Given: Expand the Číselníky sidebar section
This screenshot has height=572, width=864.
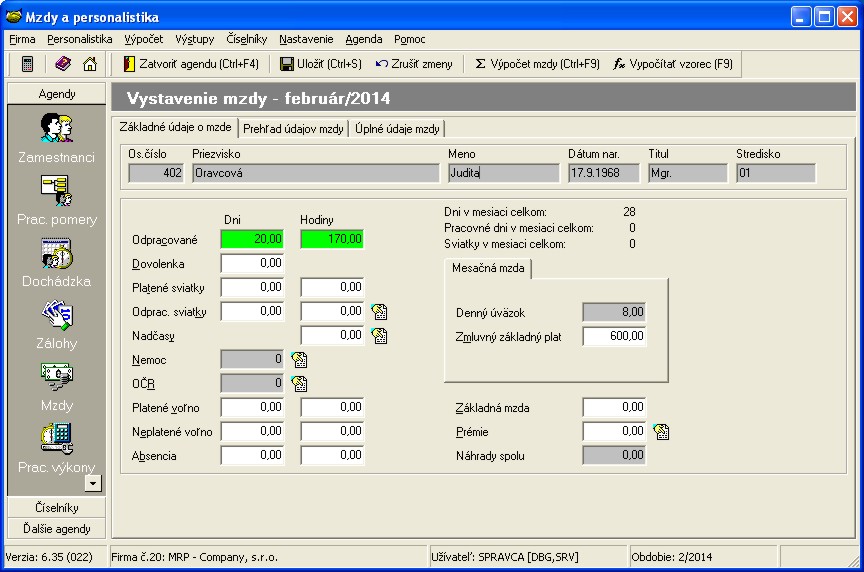Looking at the screenshot, I should 57,507.
